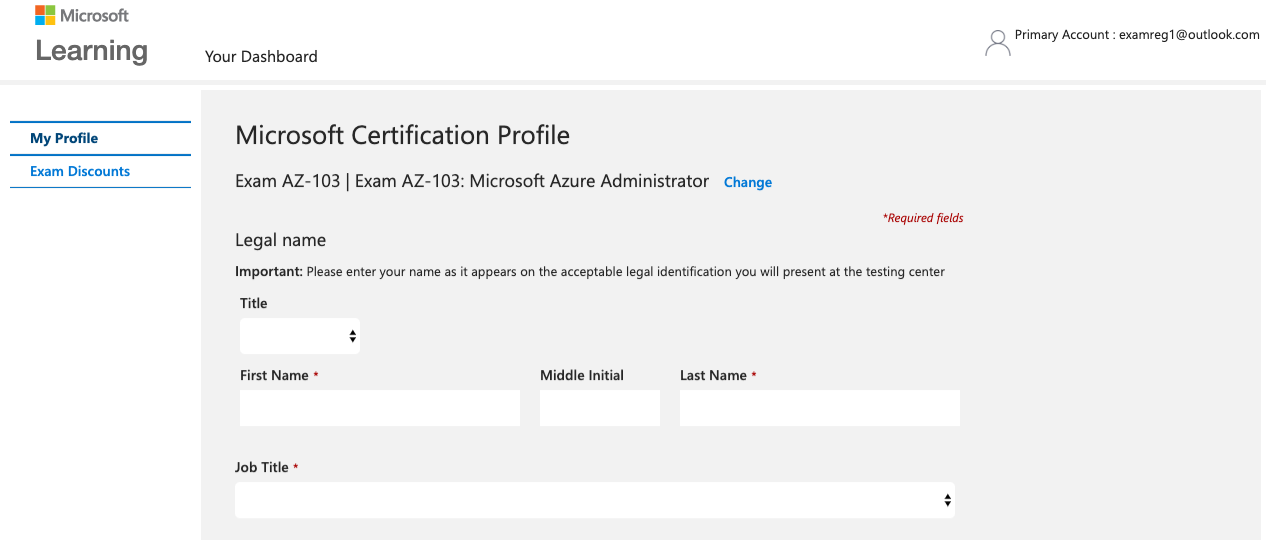Image resolution: width=1266 pixels, height=540 pixels.
Task: Open the Title dropdown
Action: 300,336
